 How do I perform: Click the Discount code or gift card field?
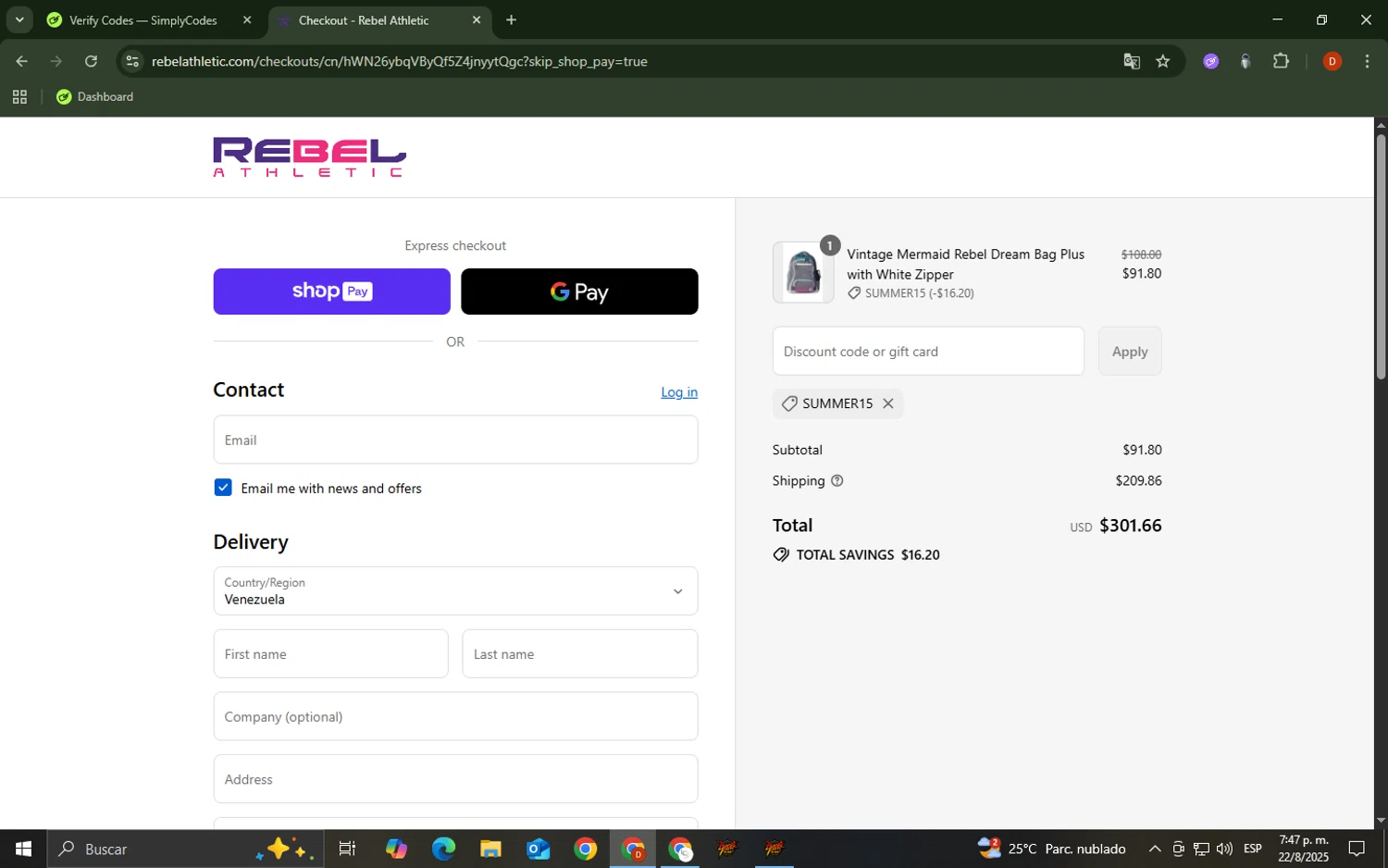coord(928,351)
